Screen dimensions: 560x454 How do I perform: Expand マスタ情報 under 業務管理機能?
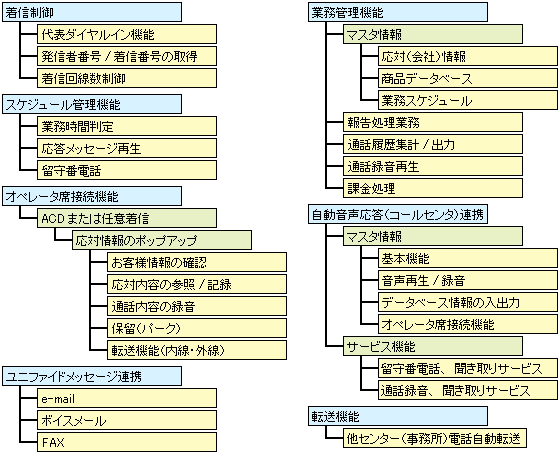[433, 34]
